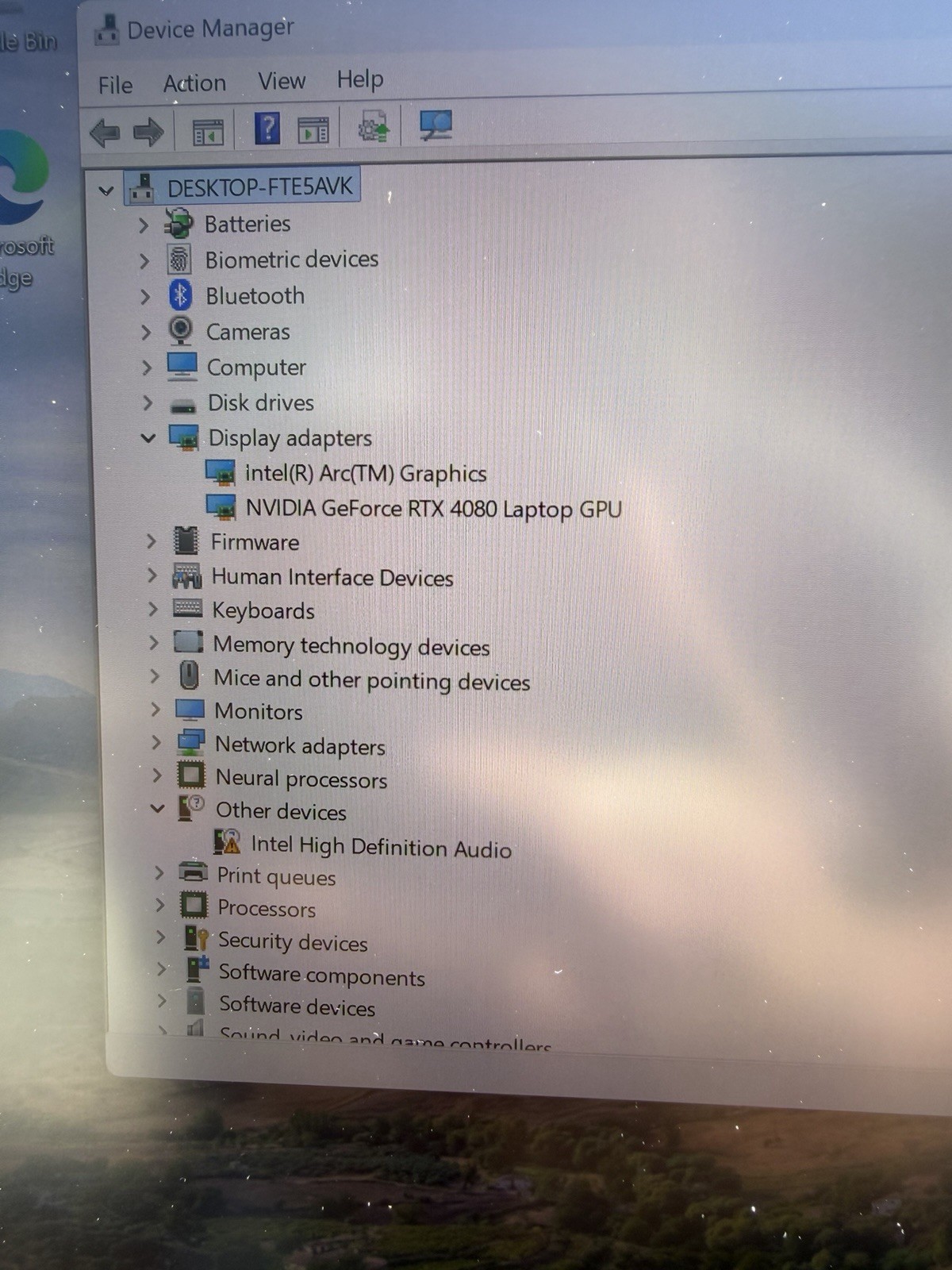Select the Bluetooth symbol icon

[180, 295]
